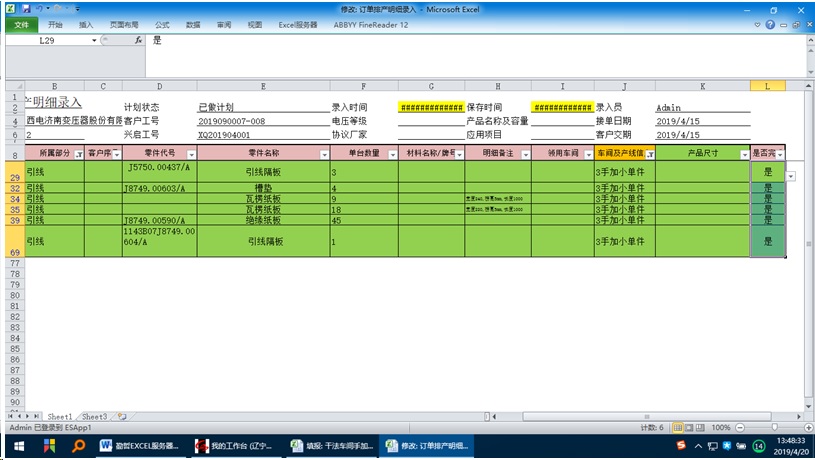Click the Sogou input method tray icon

pyautogui.click(x=680, y=446)
